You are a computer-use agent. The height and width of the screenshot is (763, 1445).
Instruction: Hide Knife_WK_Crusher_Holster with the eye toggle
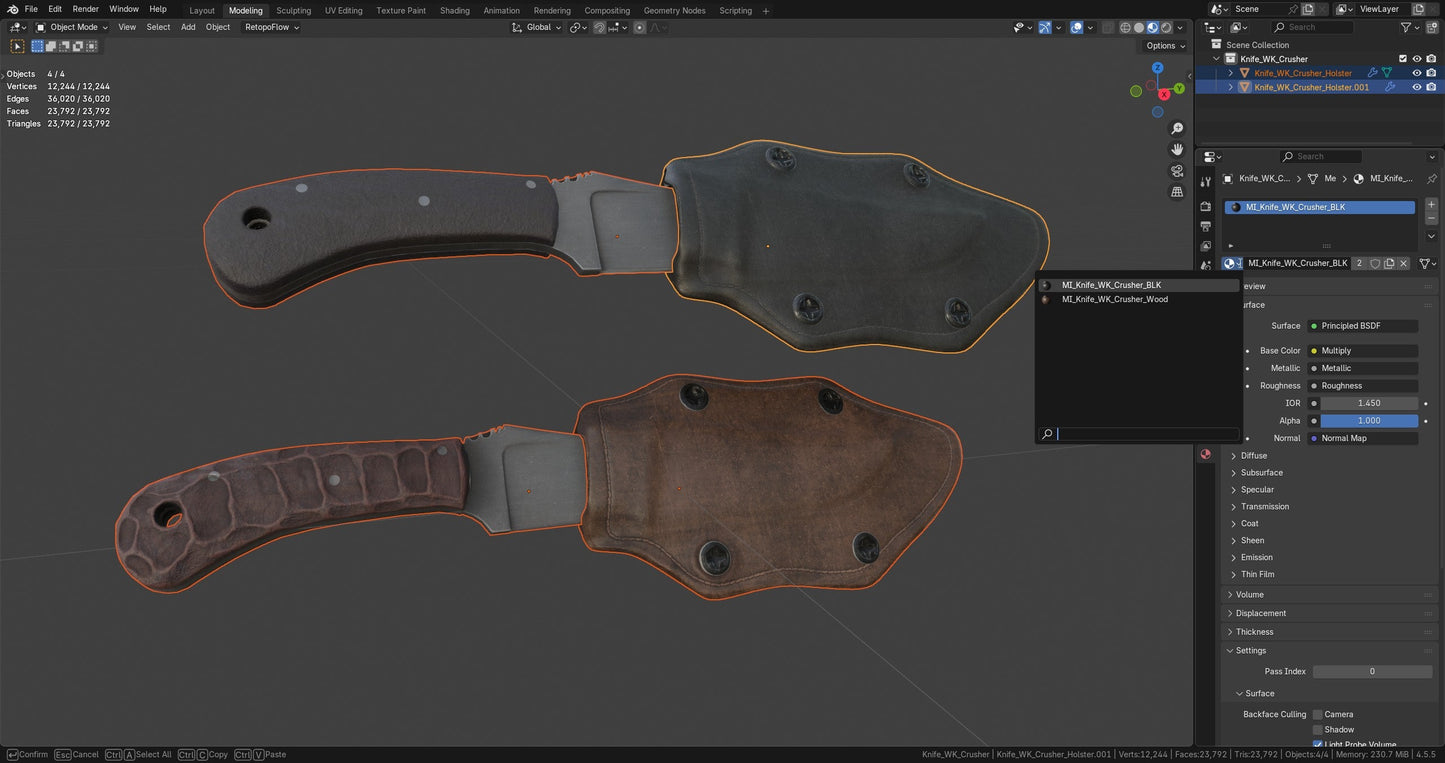tap(1416, 72)
